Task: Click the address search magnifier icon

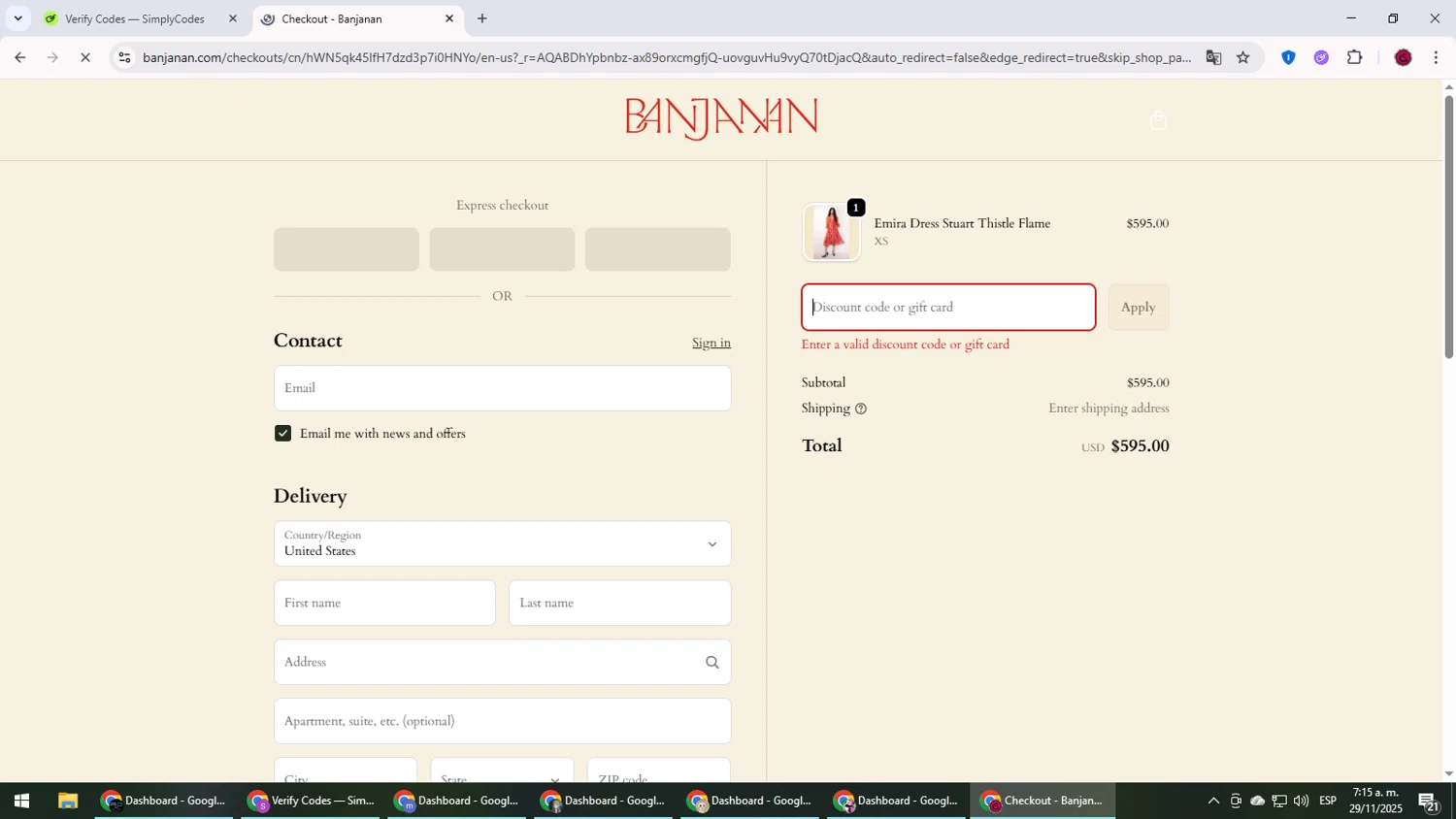Action: coord(711,662)
